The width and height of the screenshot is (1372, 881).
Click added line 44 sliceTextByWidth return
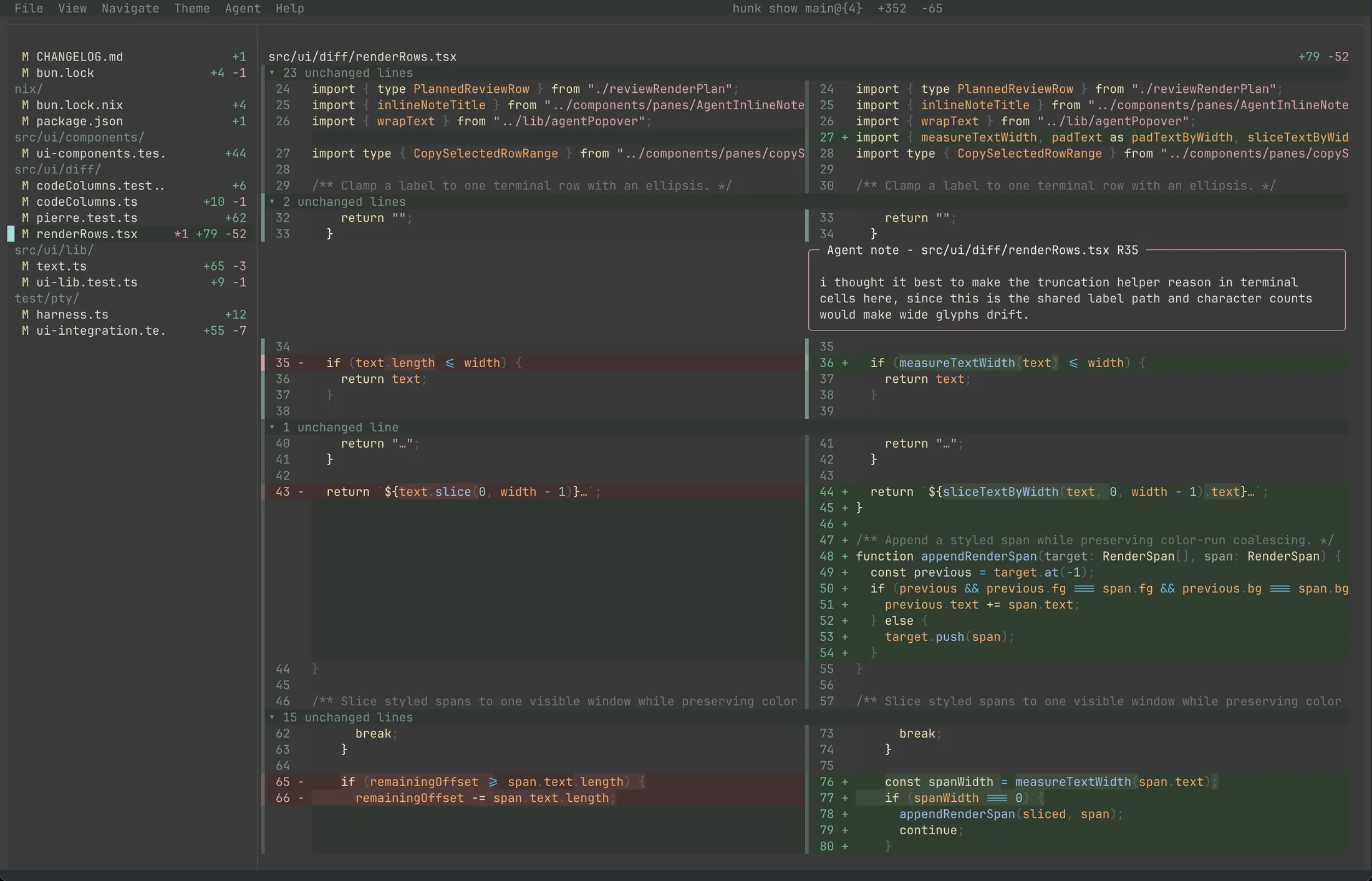(1080, 492)
